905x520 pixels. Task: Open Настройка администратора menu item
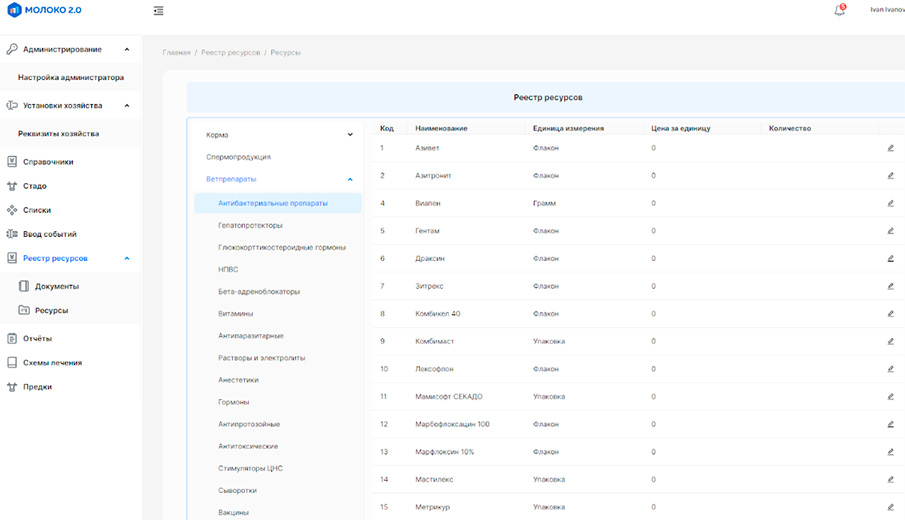point(70,77)
